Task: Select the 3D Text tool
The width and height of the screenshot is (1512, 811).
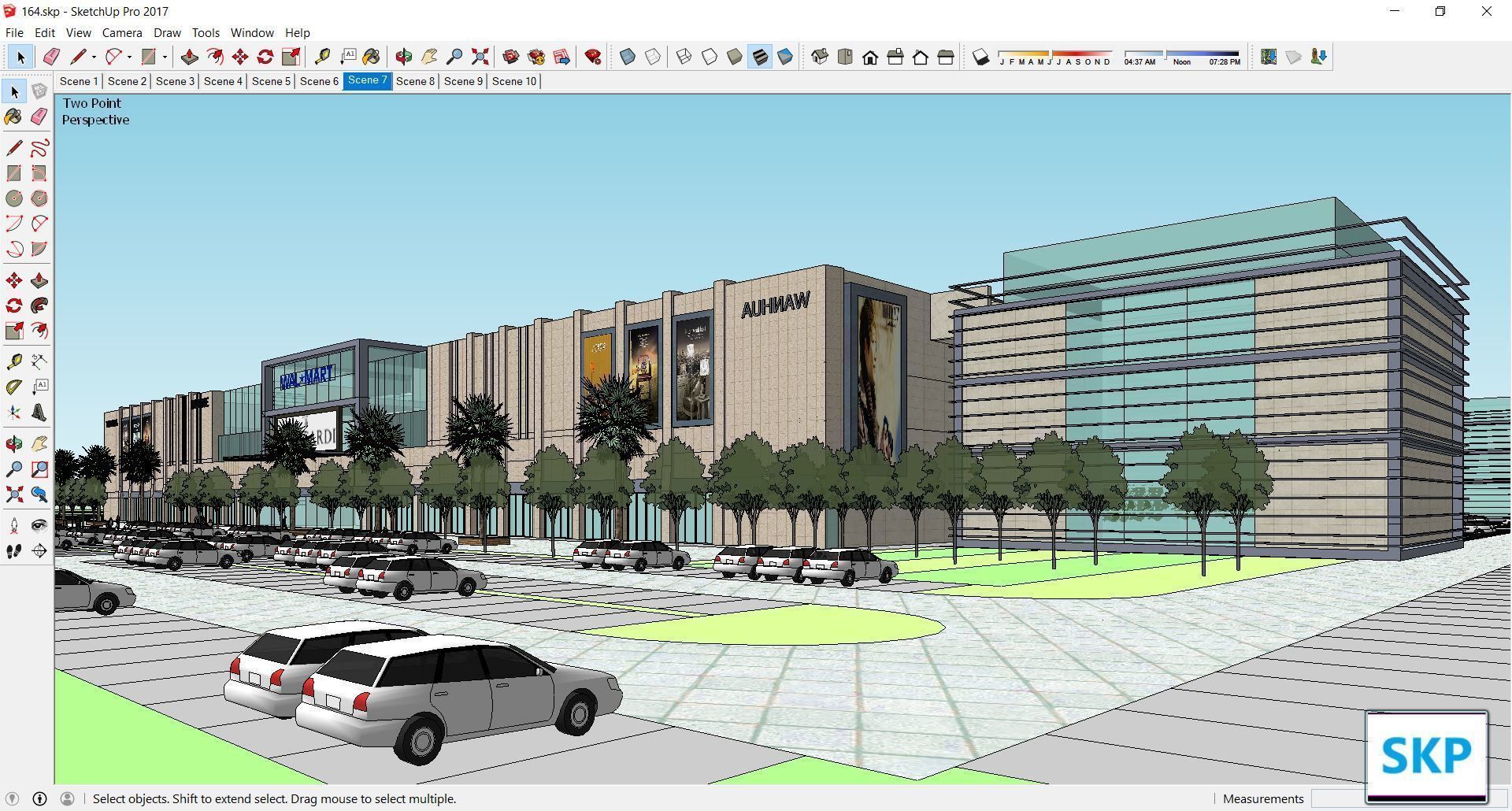Action: coord(39,413)
